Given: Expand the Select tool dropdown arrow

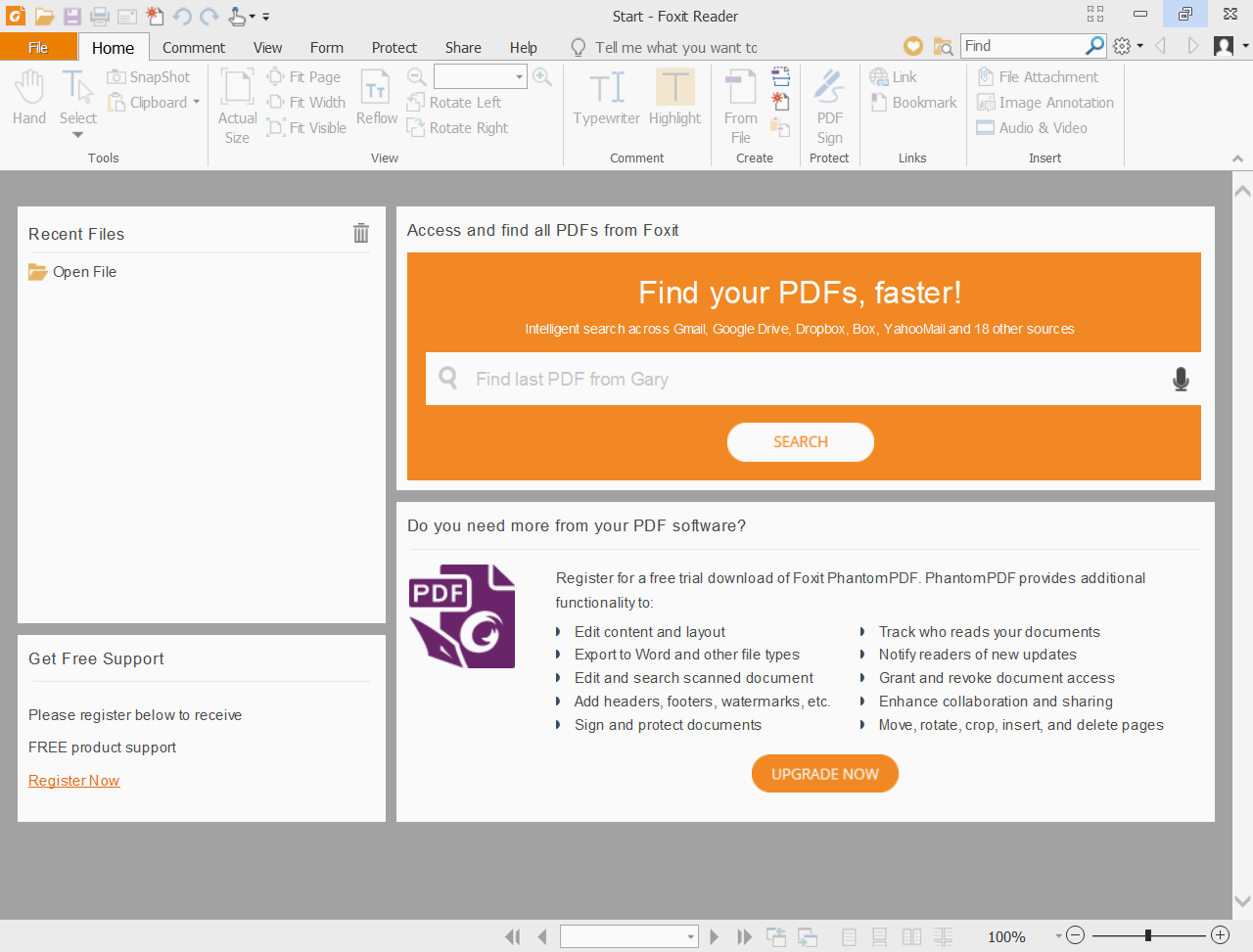Looking at the screenshot, I should pyautogui.click(x=78, y=135).
